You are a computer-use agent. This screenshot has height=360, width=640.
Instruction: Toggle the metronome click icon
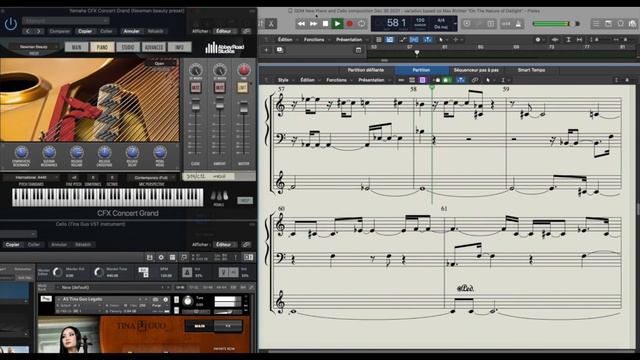[518, 24]
